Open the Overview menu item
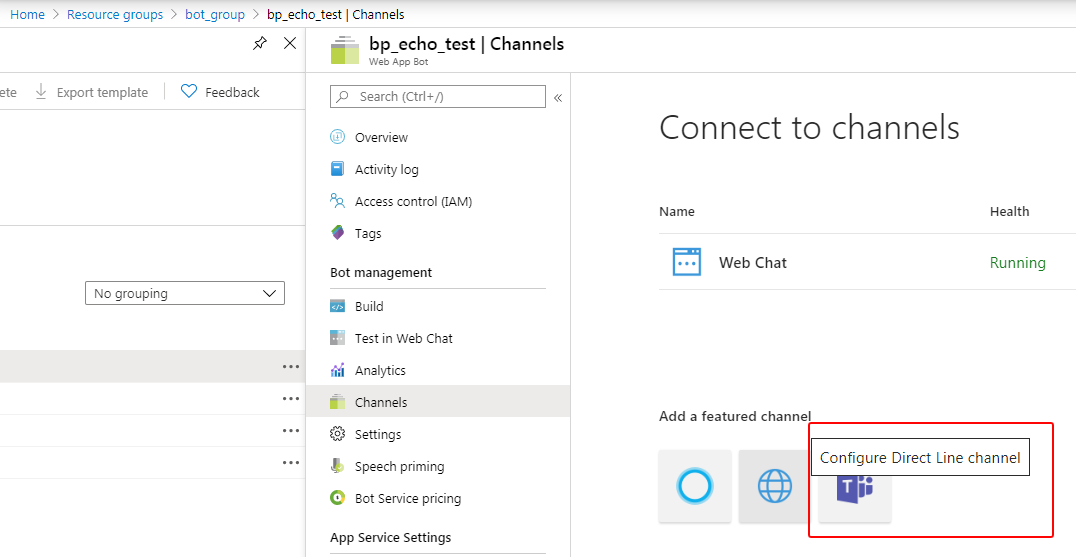 381,137
